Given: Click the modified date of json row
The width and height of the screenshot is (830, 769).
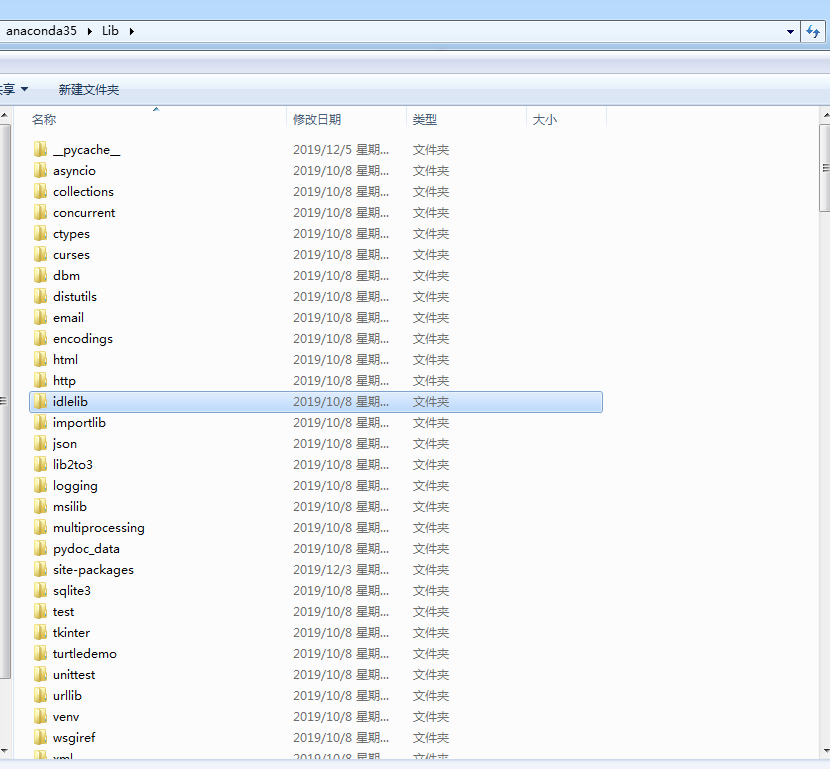Looking at the screenshot, I should tap(341, 444).
